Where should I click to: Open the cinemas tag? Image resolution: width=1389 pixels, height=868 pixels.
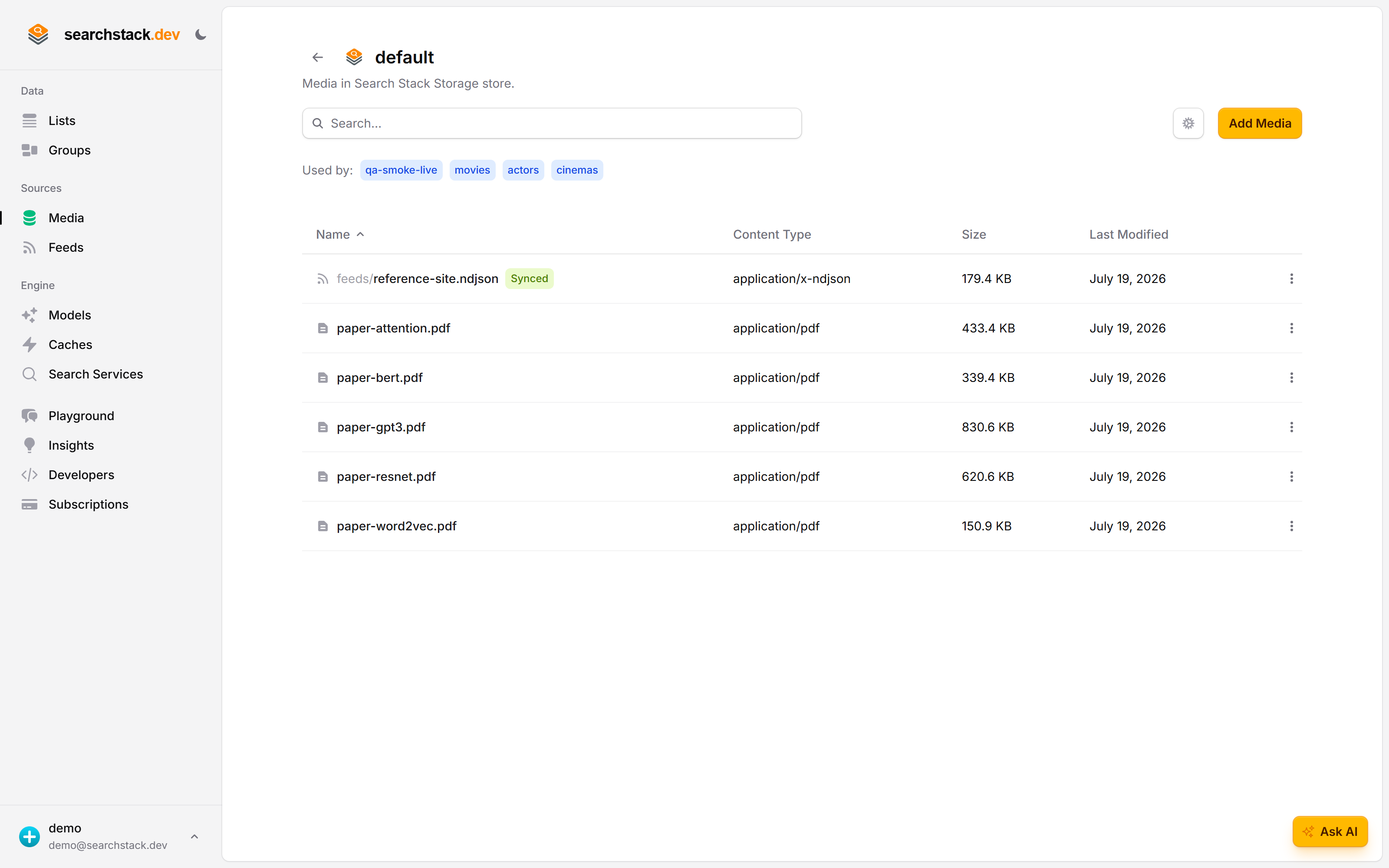pyautogui.click(x=577, y=170)
